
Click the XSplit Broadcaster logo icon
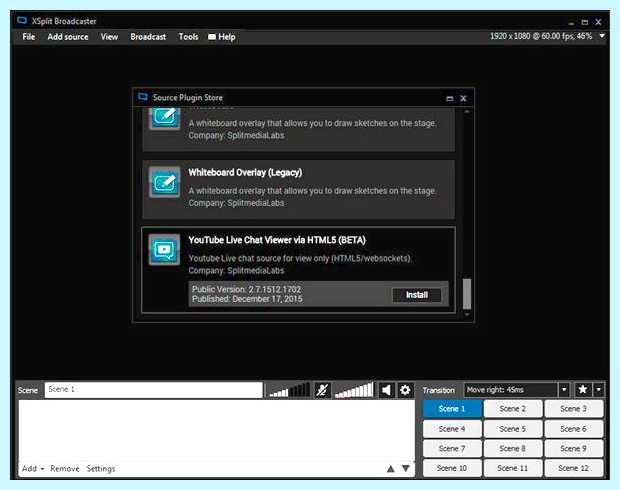point(22,20)
